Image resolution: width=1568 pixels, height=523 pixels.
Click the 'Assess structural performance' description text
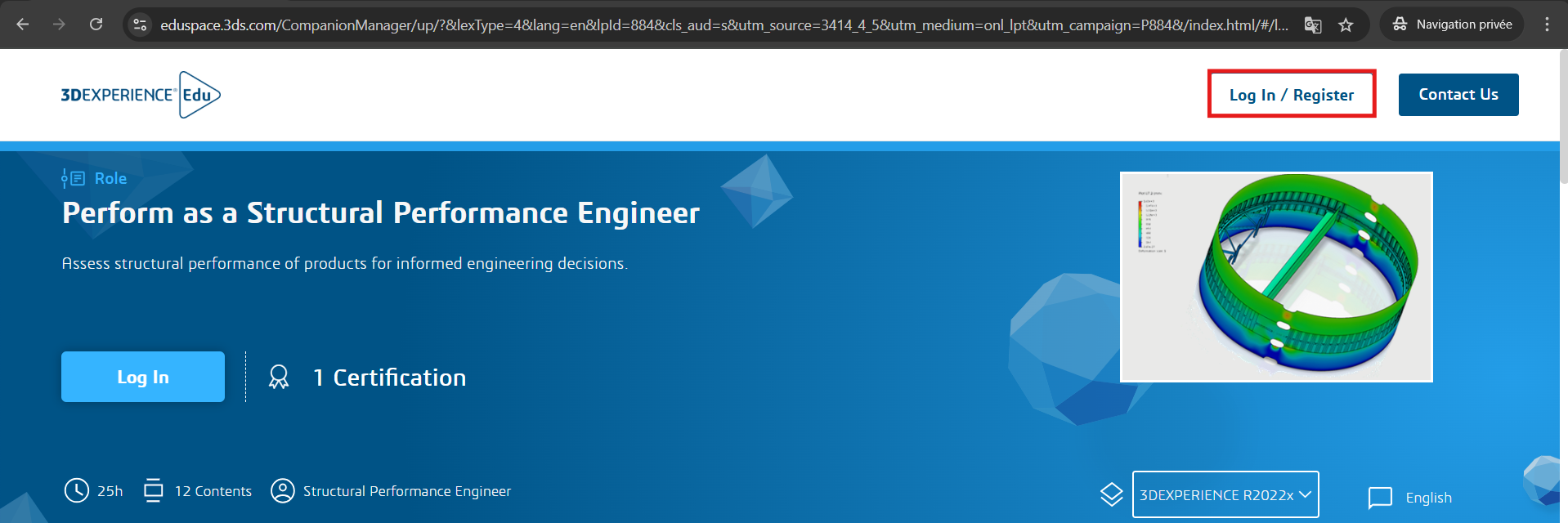coord(345,263)
